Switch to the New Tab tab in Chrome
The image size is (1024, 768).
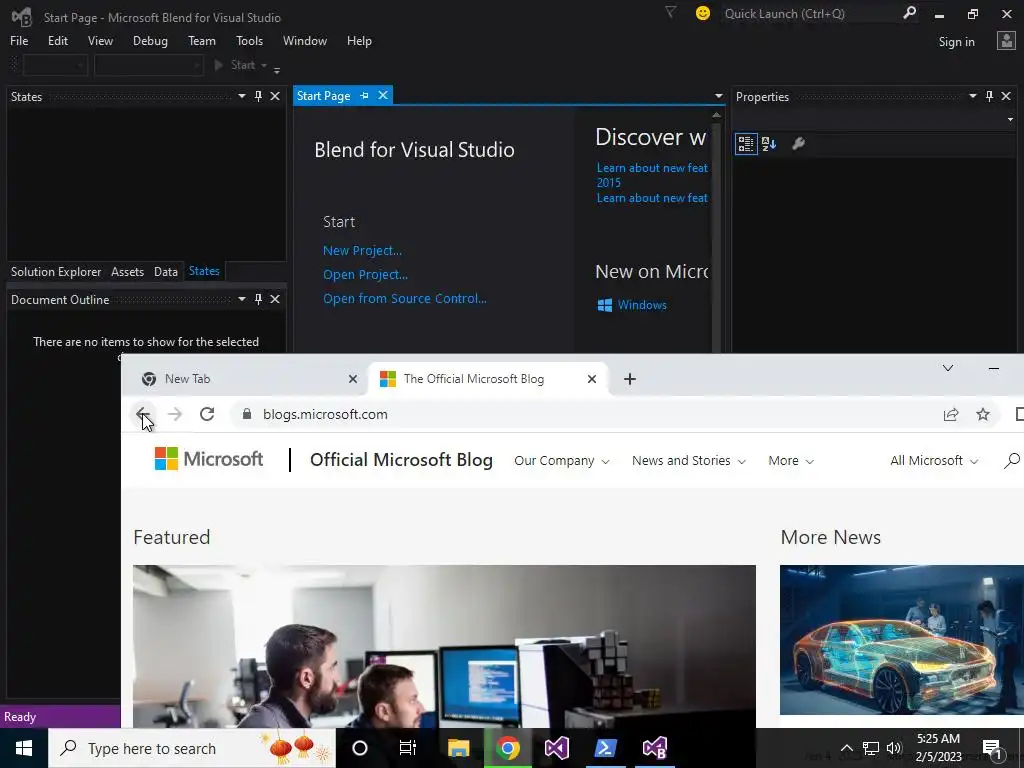click(x=246, y=379)
